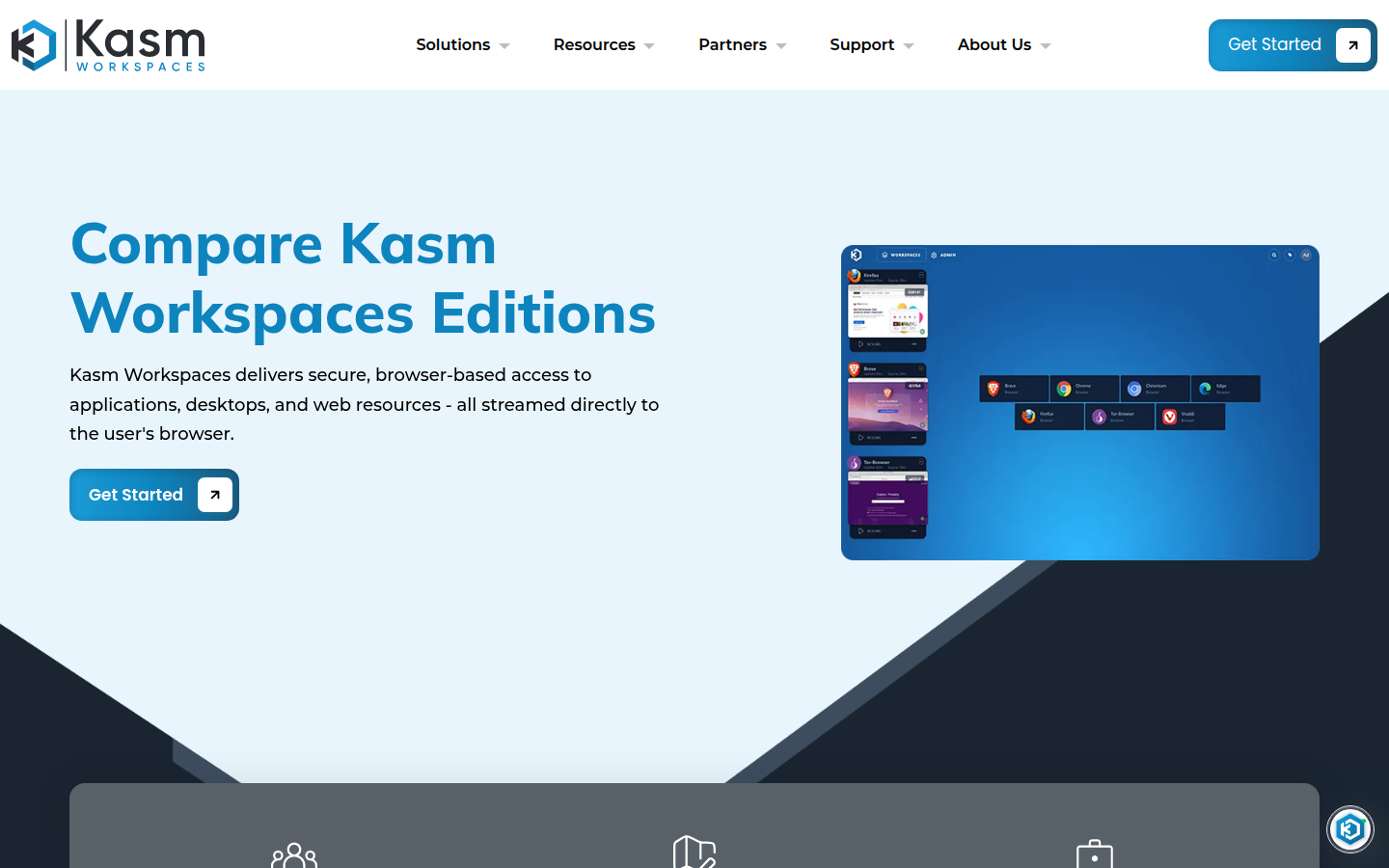The height and width of the screenshot is (868, 1389).
Task: Open the Solutions menu
Action: click(x=462, y=45)
